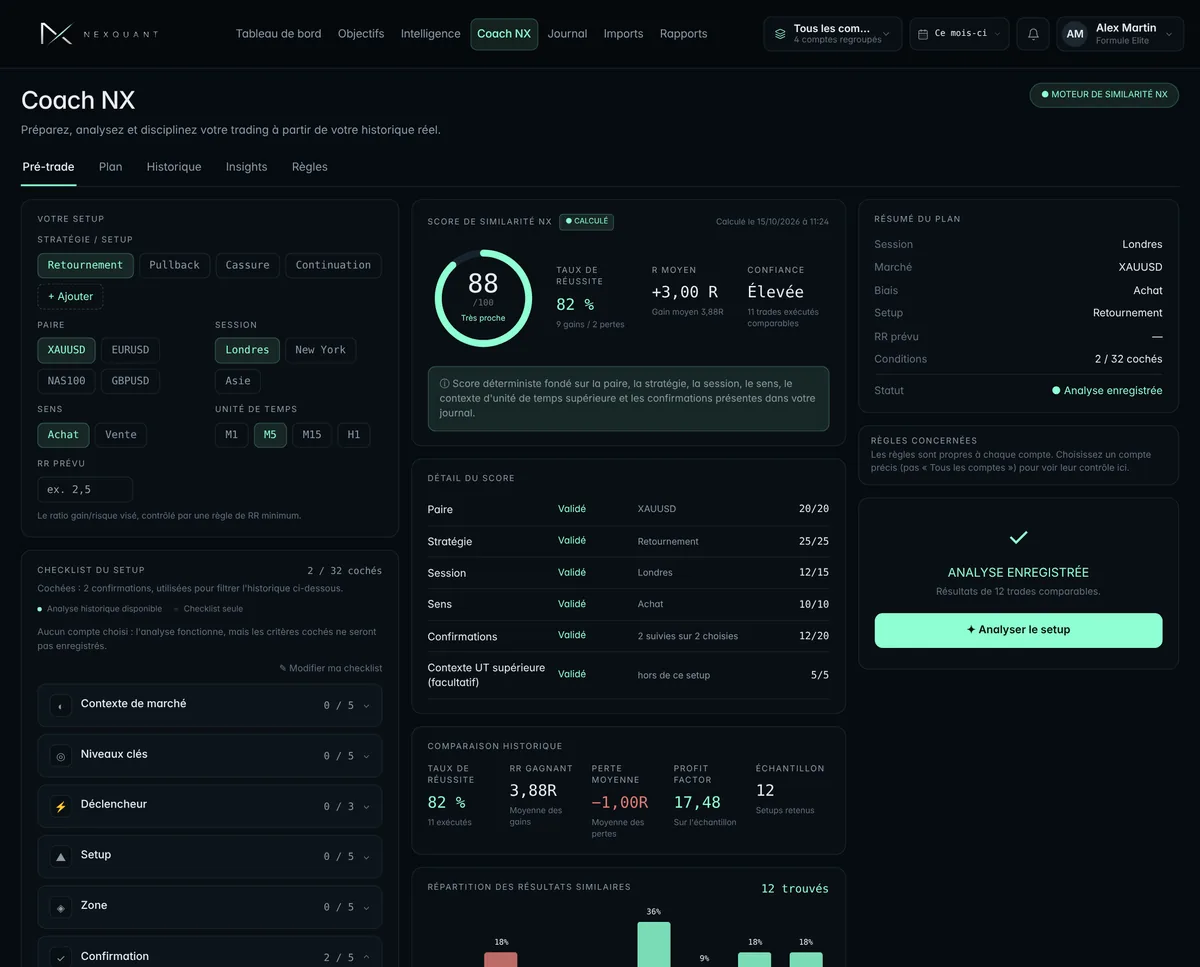
Task: Open the Alex Martin profile menu
Action: pyautogui.click(x=1120, y=34)
